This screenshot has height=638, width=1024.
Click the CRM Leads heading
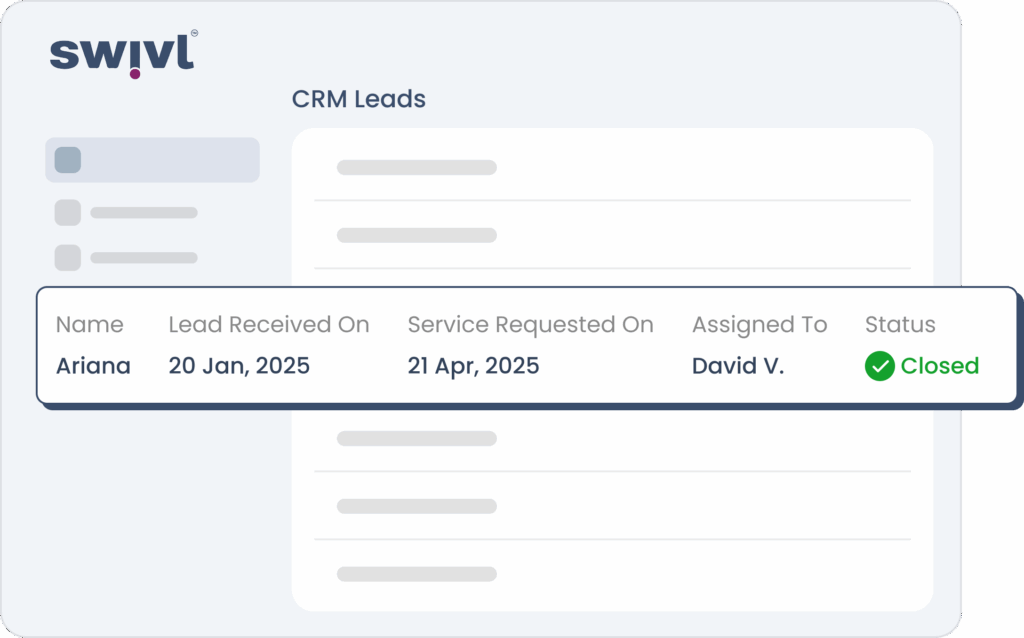359,99
